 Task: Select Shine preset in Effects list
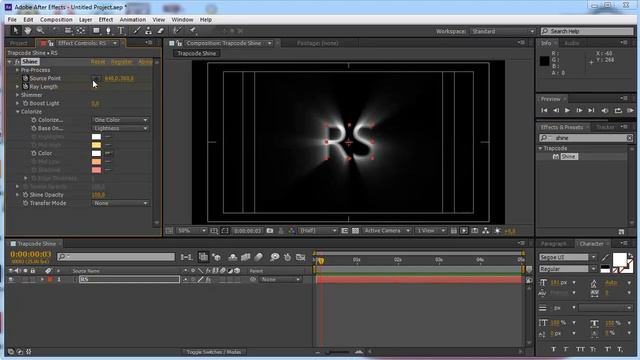(x=569, y=156)
